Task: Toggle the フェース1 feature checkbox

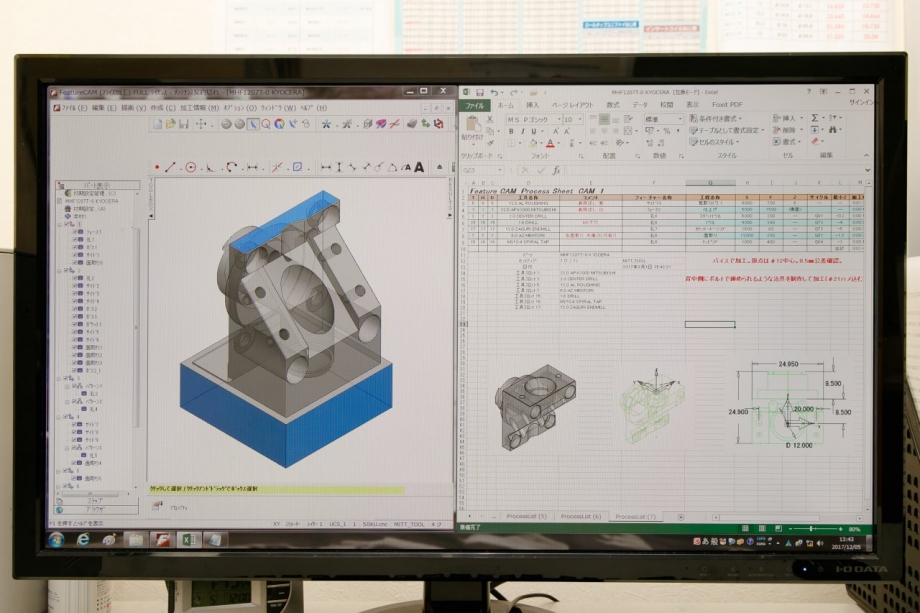Action: tap(75, 232)
